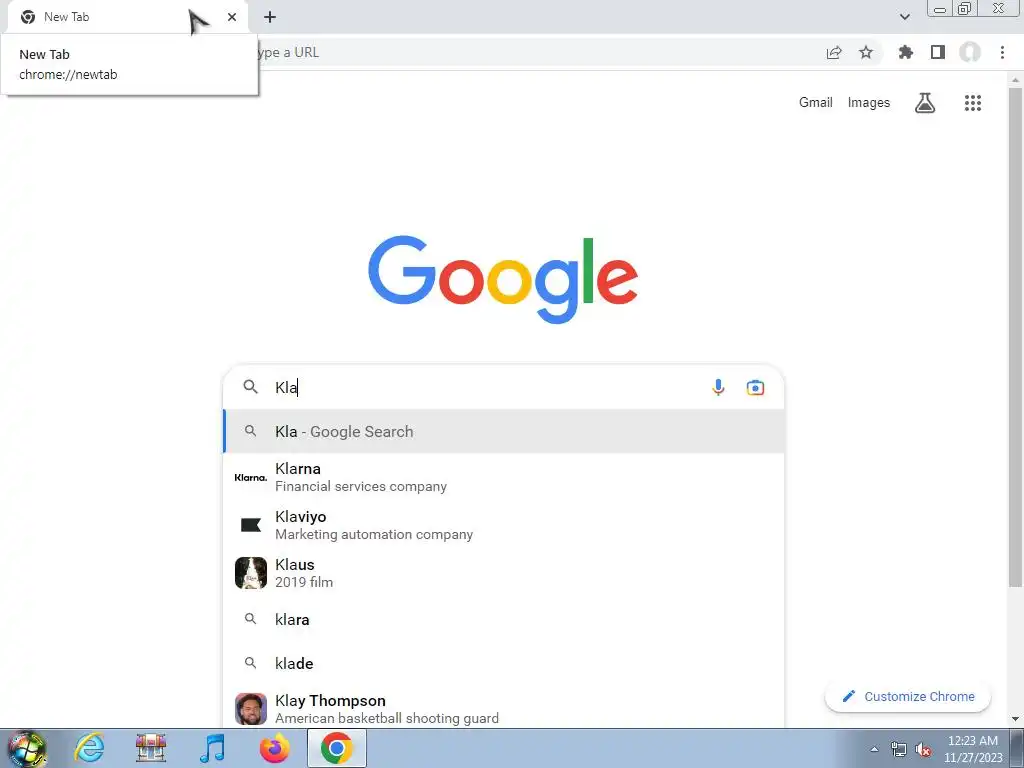Image resolution: width=1024 pixels, height=768 pixels.
Task: Click the Klaviyo flag logo
Action: pyautogui.click(x=251, y=525)
